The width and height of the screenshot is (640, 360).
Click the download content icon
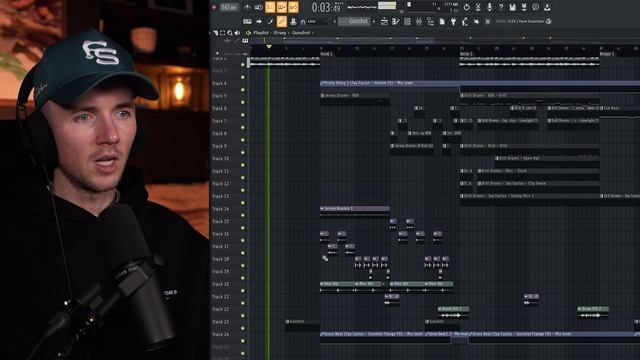pyautogui.click(x=547, y=7)
